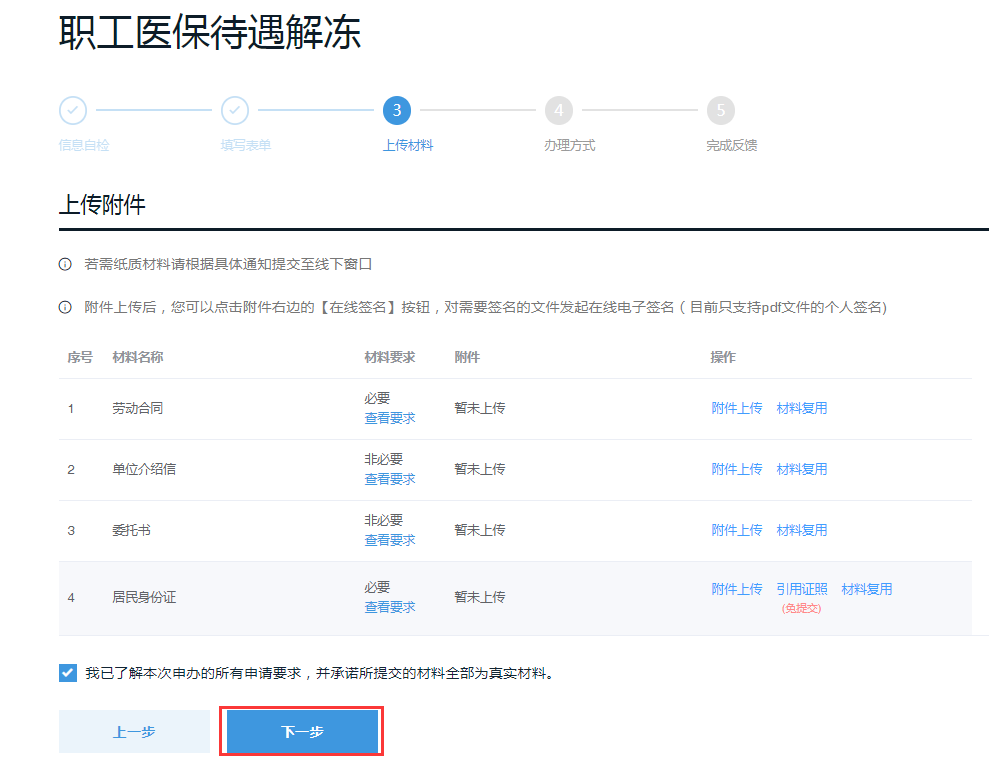The width and height of the screenshot is (989, 763).
Task: Open 查看要求 for 居民身份证
Action: click(390, 607)
